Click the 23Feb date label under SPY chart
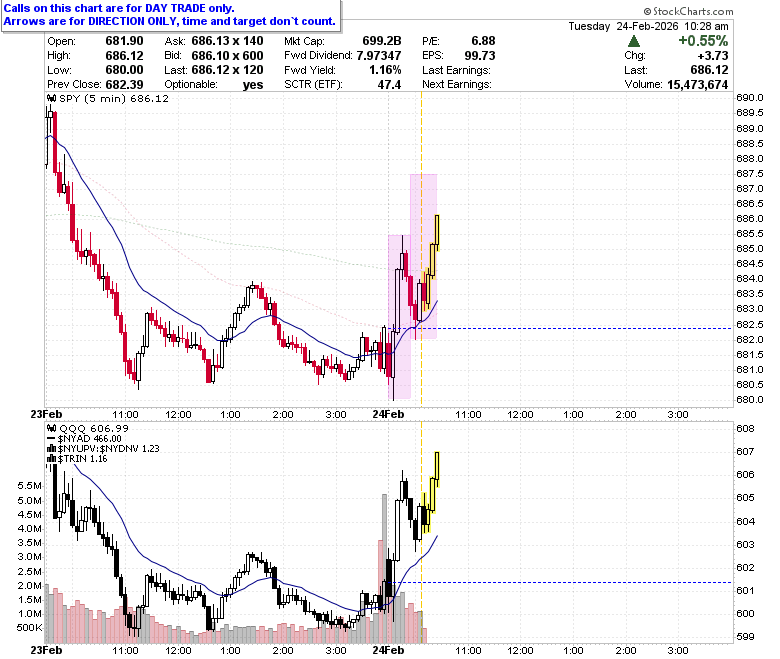 coord(47,414)
